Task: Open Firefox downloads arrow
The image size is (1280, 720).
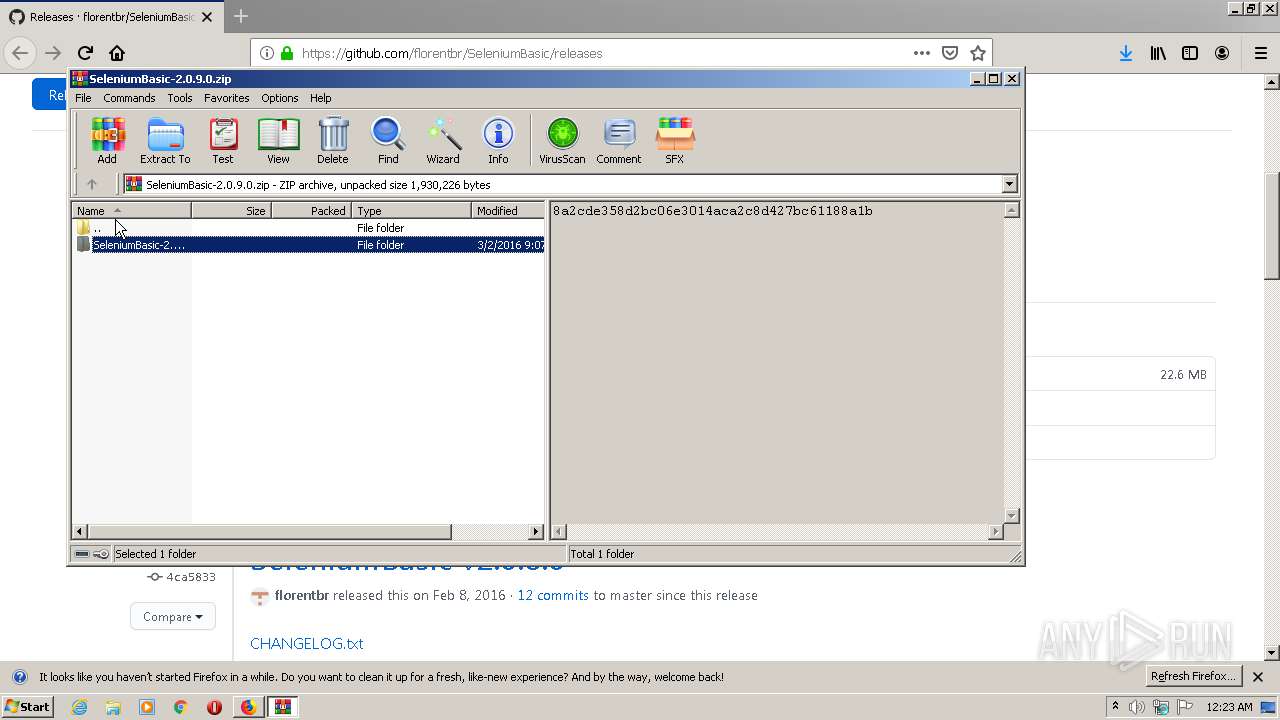Action: [1126, 53]
